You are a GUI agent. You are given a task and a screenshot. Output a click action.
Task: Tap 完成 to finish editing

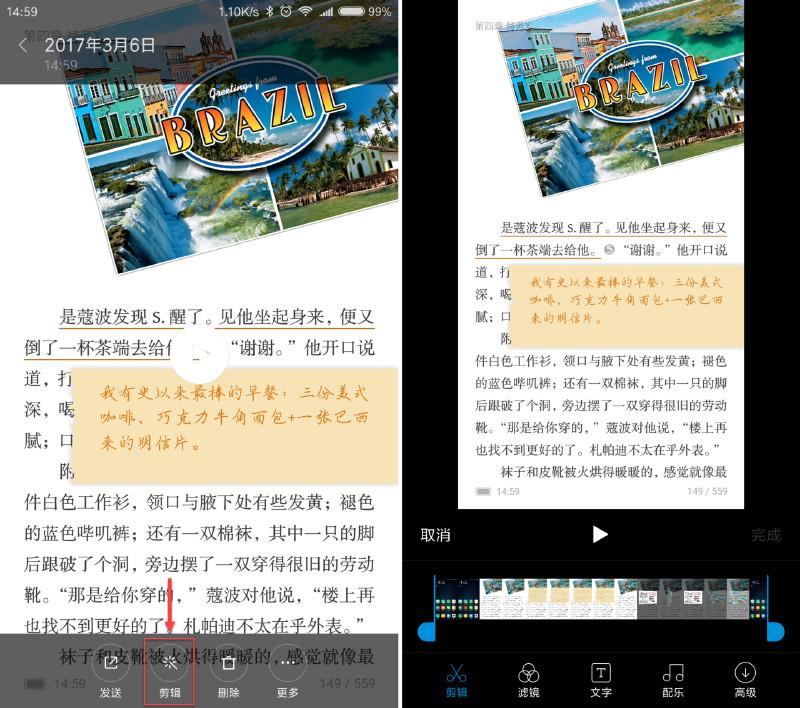point(766,535)
